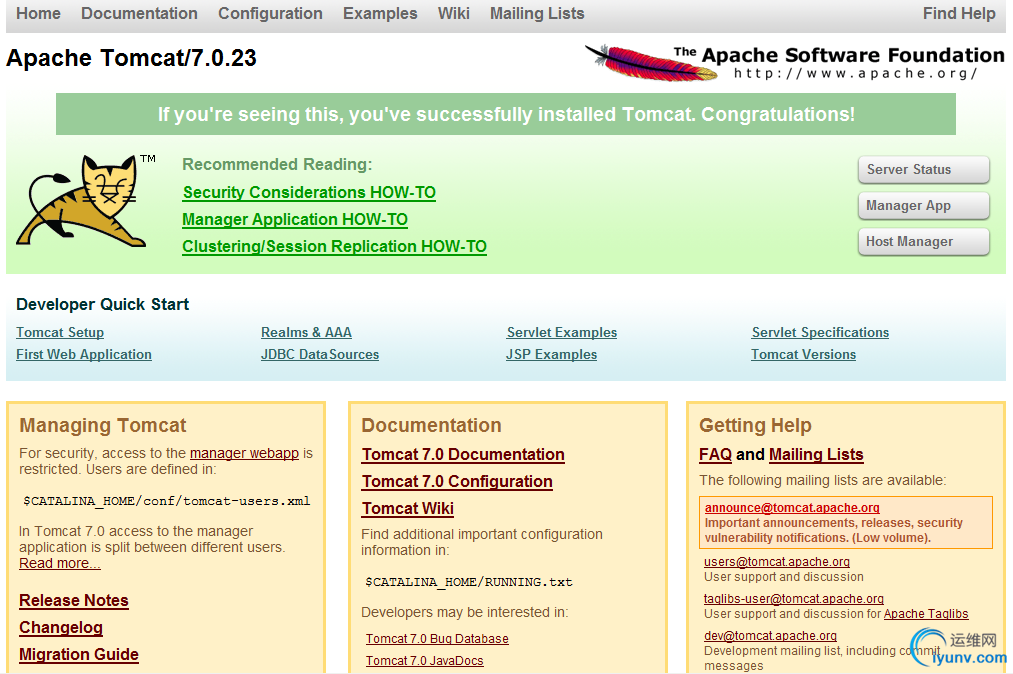Open the Migration Guide link
Viewport: 1013px width, 674px height.
(x=79, y=655)
